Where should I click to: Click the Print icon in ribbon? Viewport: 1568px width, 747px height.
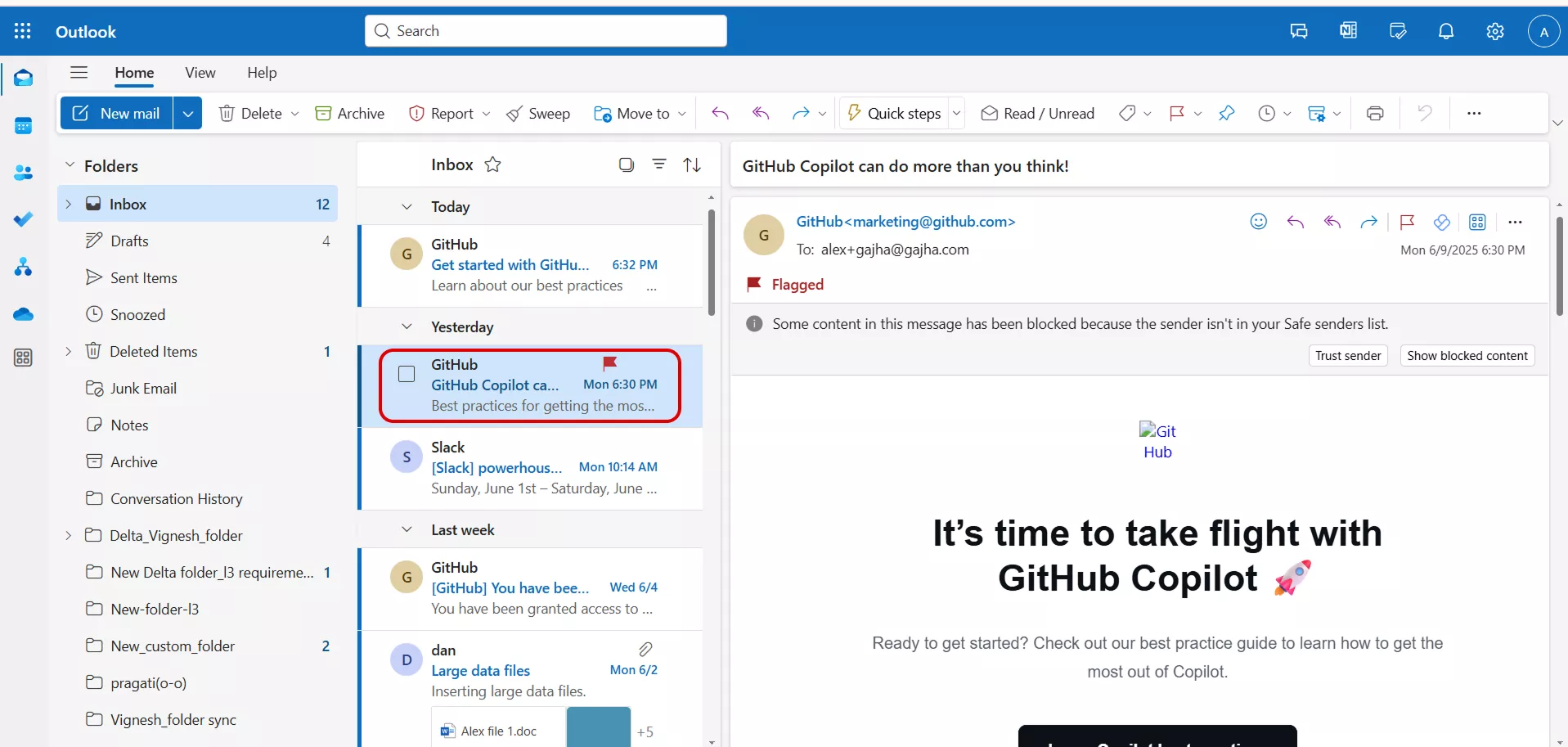pyautogui.click(x=1375, y=114)
